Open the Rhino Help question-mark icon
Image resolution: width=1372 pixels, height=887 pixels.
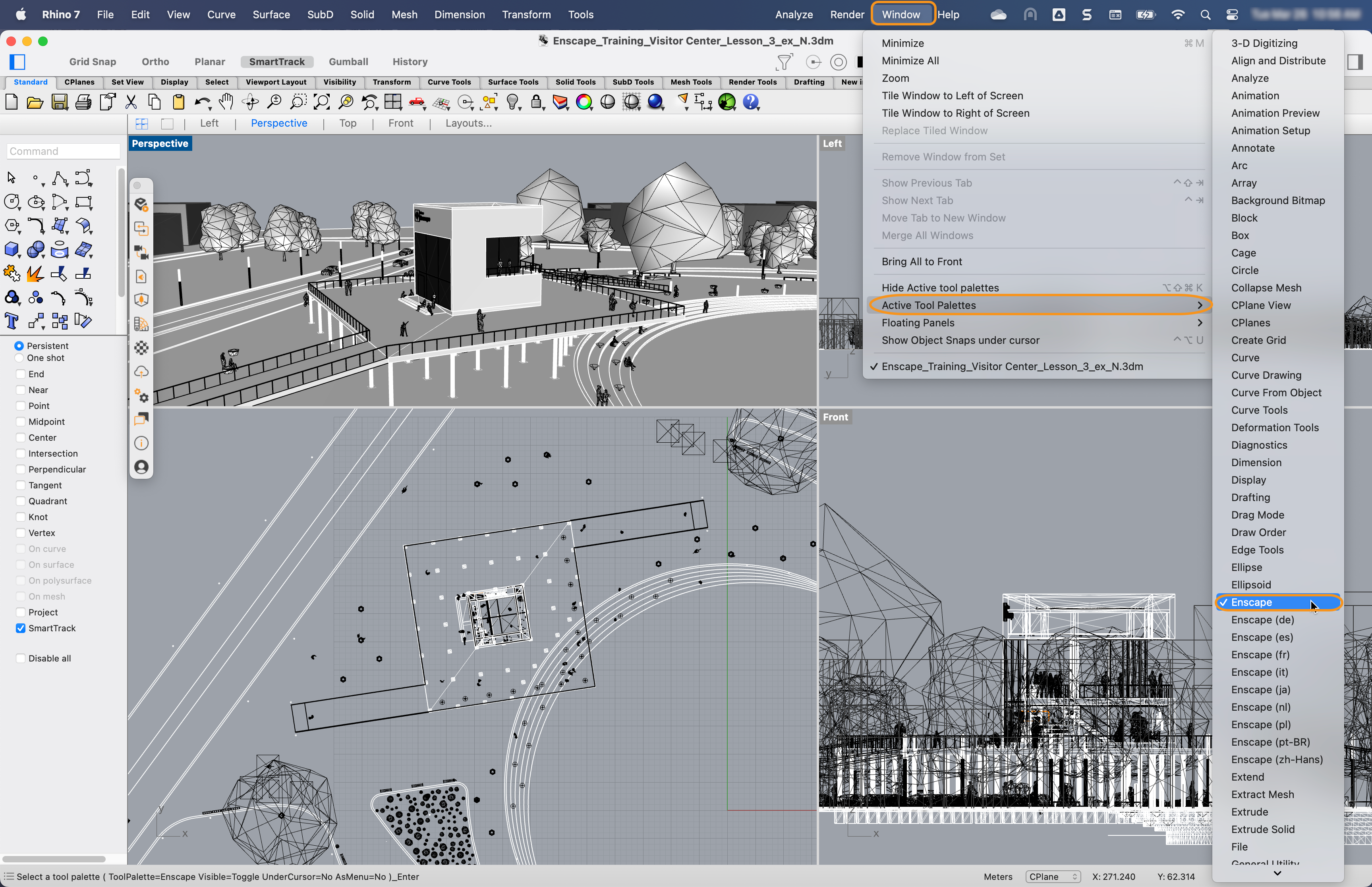click(751, 102)
